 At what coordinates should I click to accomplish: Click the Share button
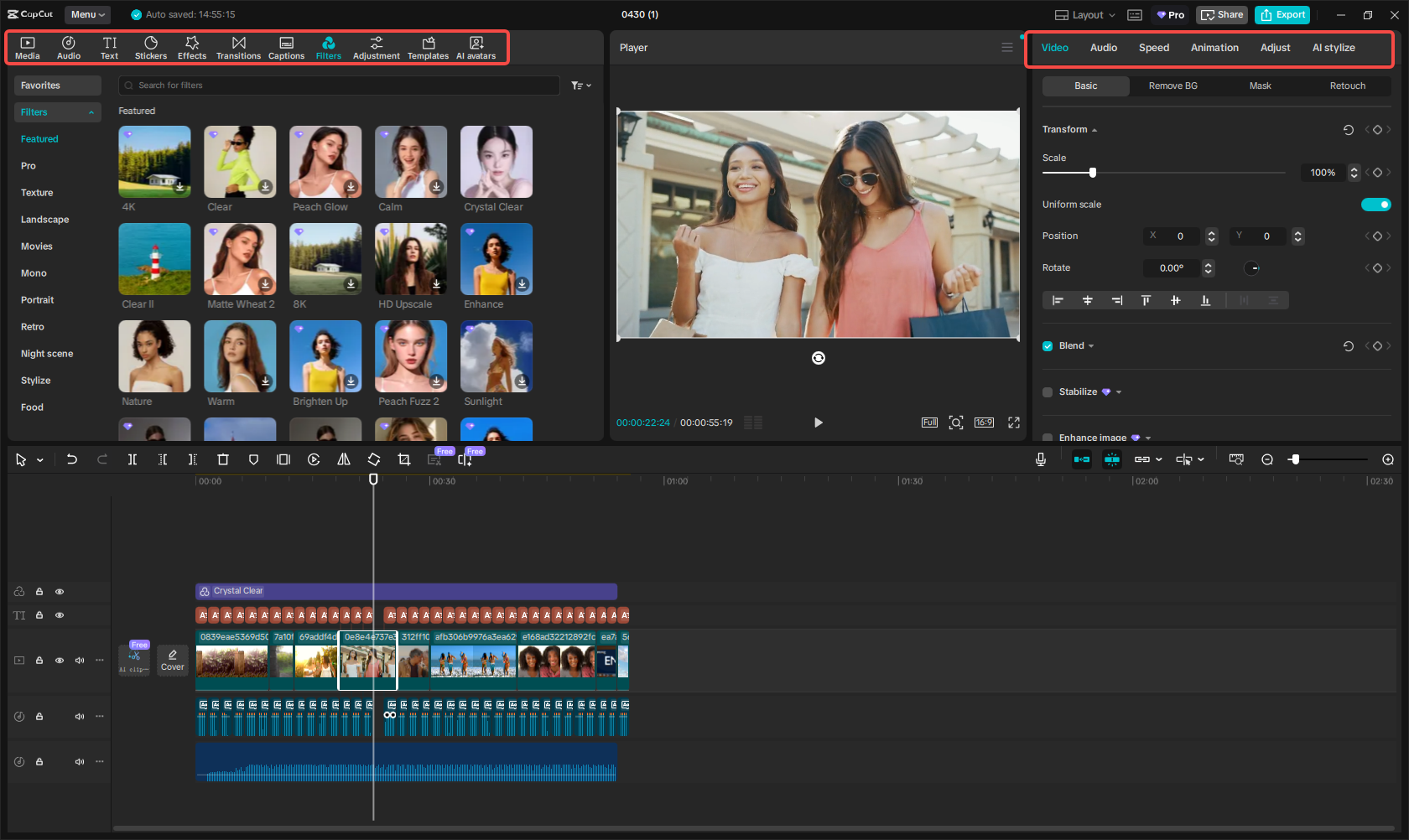pos(1221,14)
